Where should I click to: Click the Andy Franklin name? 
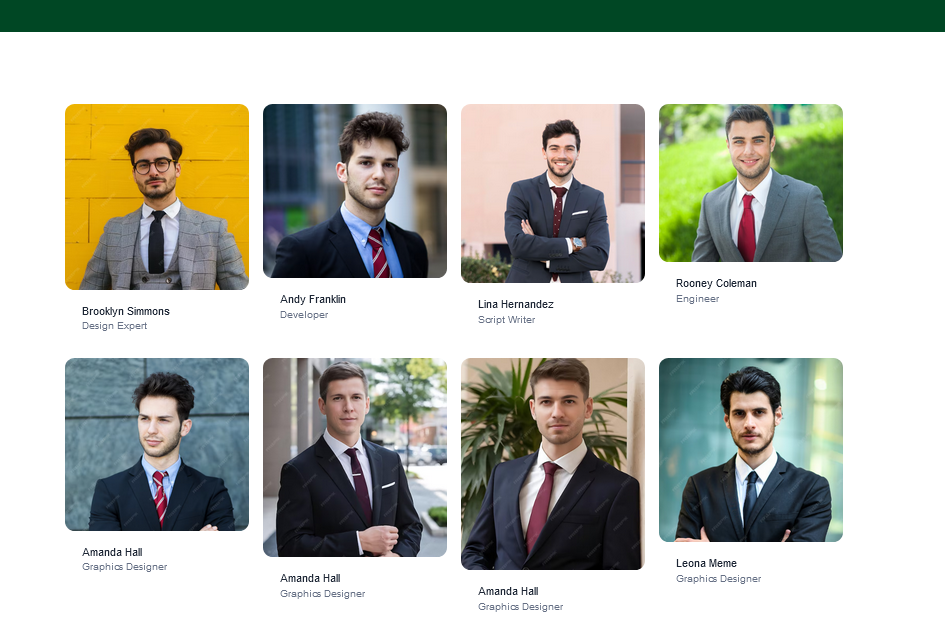(313, 299)
